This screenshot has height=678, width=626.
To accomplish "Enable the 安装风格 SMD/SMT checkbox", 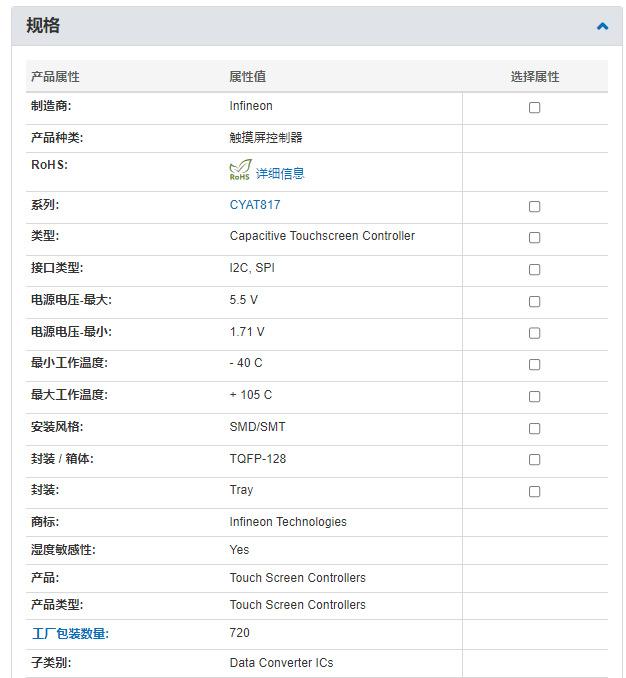I will click(534, 429).
